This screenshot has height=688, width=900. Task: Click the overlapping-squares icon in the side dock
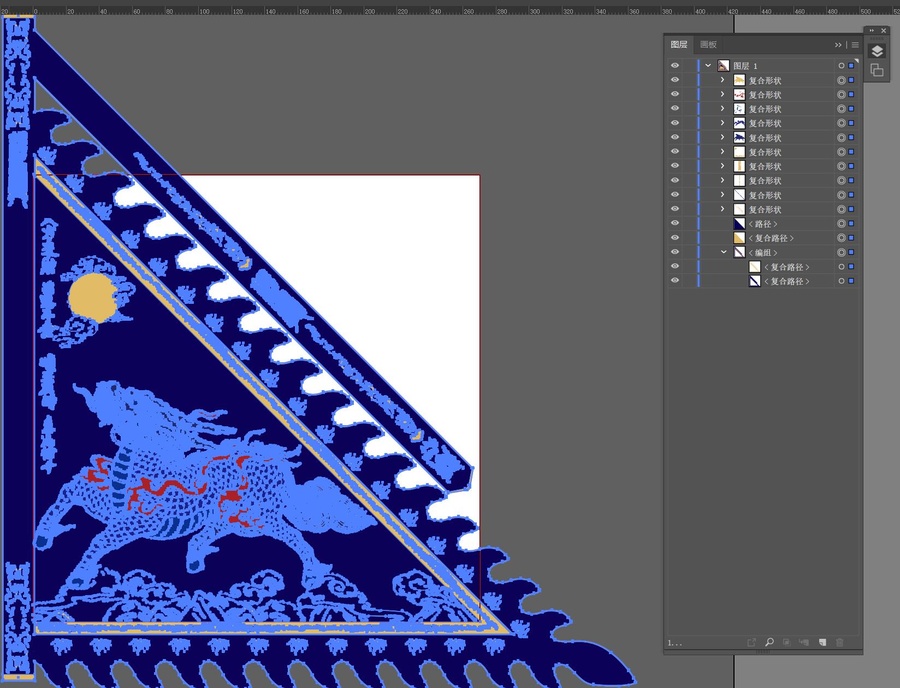(876, 70)
